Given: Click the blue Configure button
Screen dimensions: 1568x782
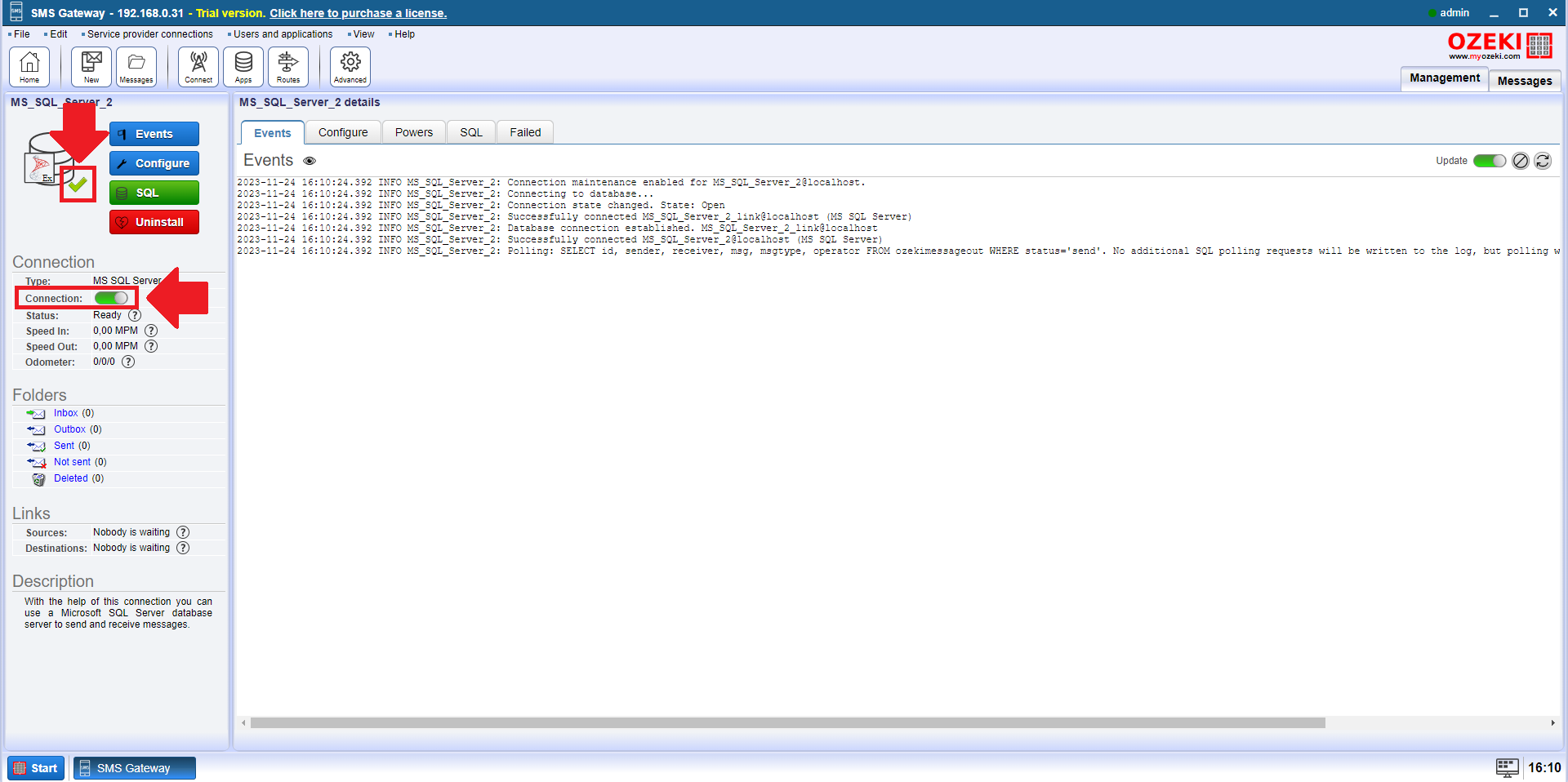Looking at the screenshot, I should pos(154,163).
